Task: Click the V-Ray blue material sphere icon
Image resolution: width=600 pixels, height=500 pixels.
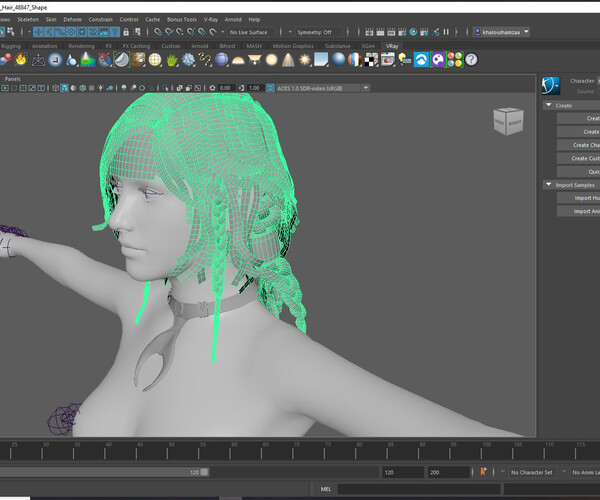Action: pos(338,60)
